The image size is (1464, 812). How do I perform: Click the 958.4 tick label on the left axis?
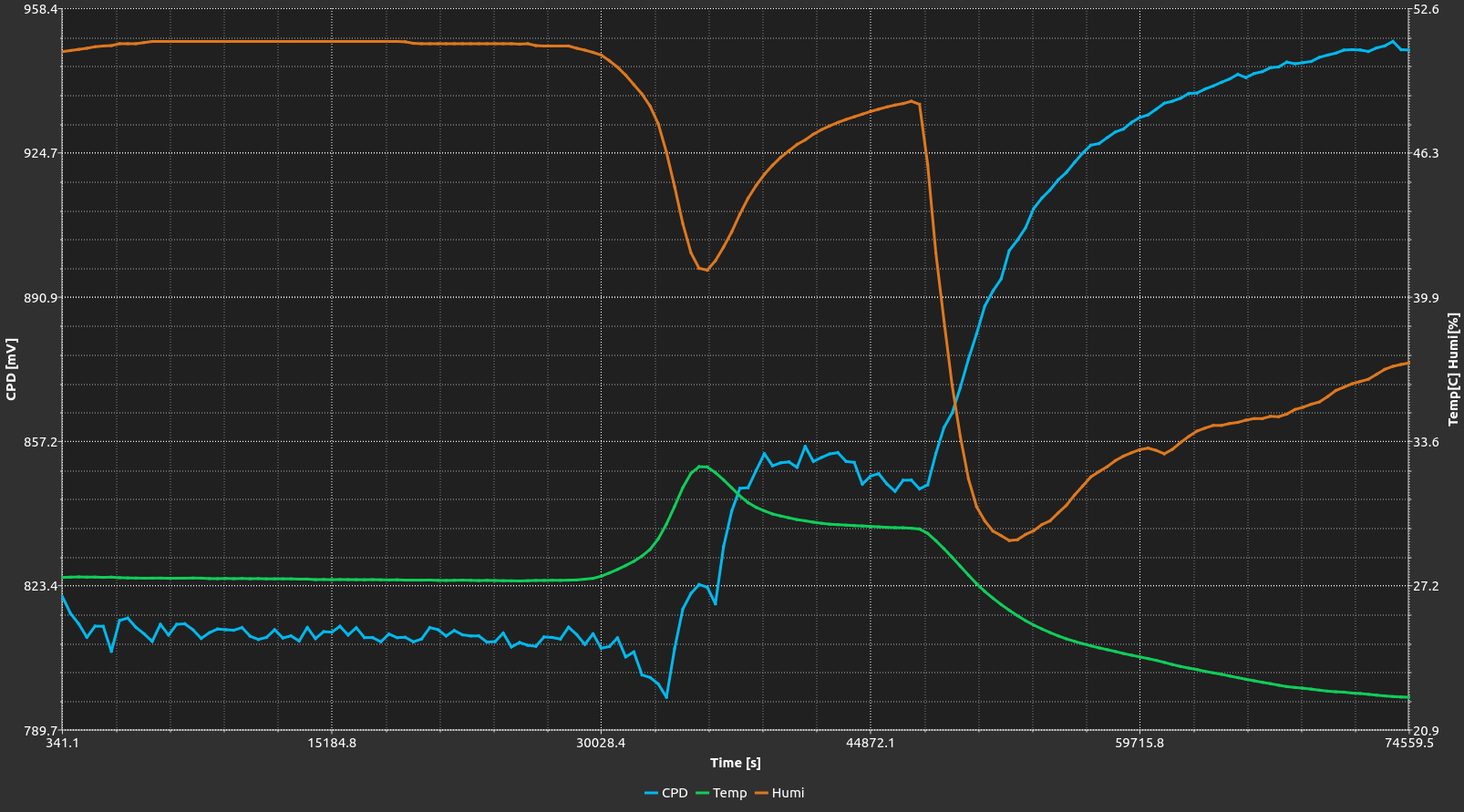(x=39, y=9)
